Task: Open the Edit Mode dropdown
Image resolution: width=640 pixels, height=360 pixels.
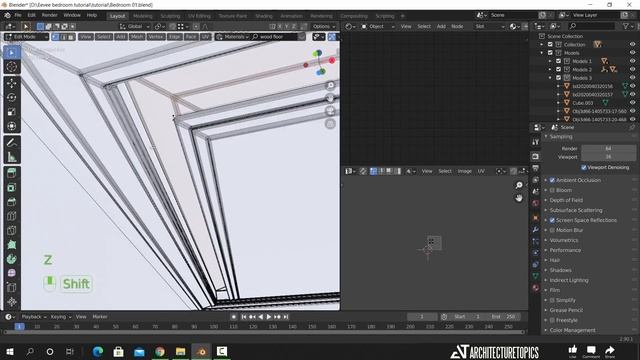Action: [27, 37]
